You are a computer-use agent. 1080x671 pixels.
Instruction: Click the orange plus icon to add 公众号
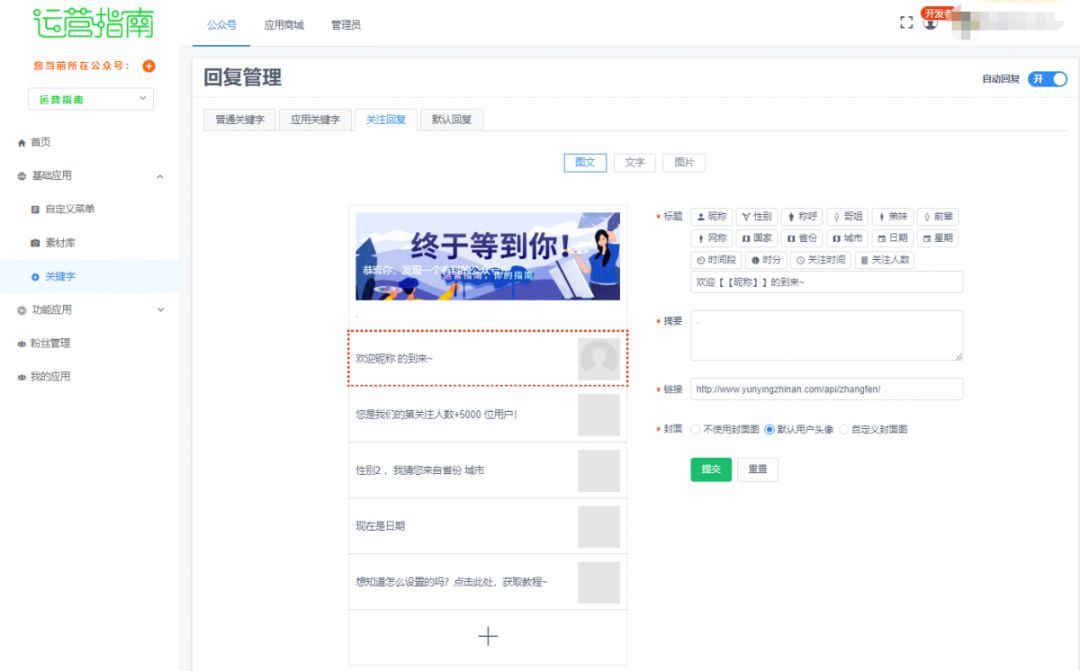tap(149, 66)
